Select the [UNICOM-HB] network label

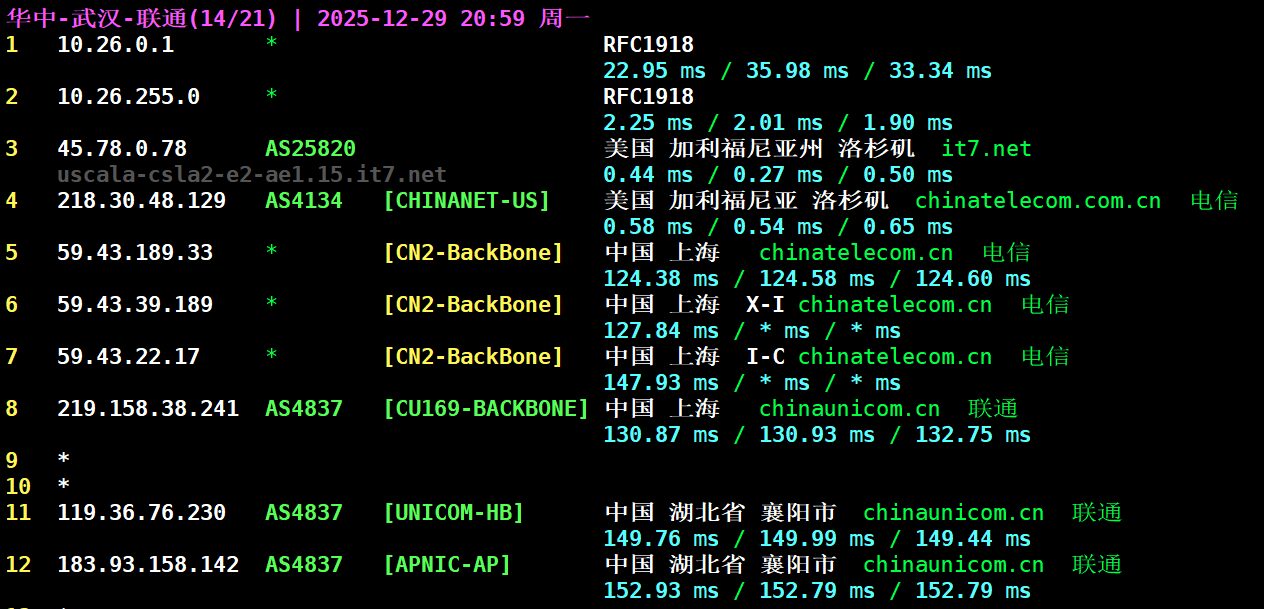click(x=453, y=513)
